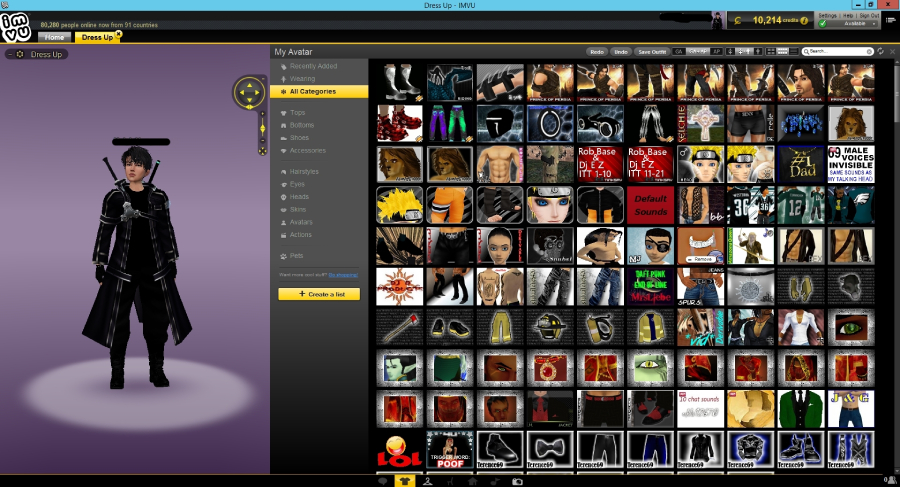Select the yellow t-shirt Dress Up icon
The width and height of the screenshot is (900, 487).
tap(405, 481)
